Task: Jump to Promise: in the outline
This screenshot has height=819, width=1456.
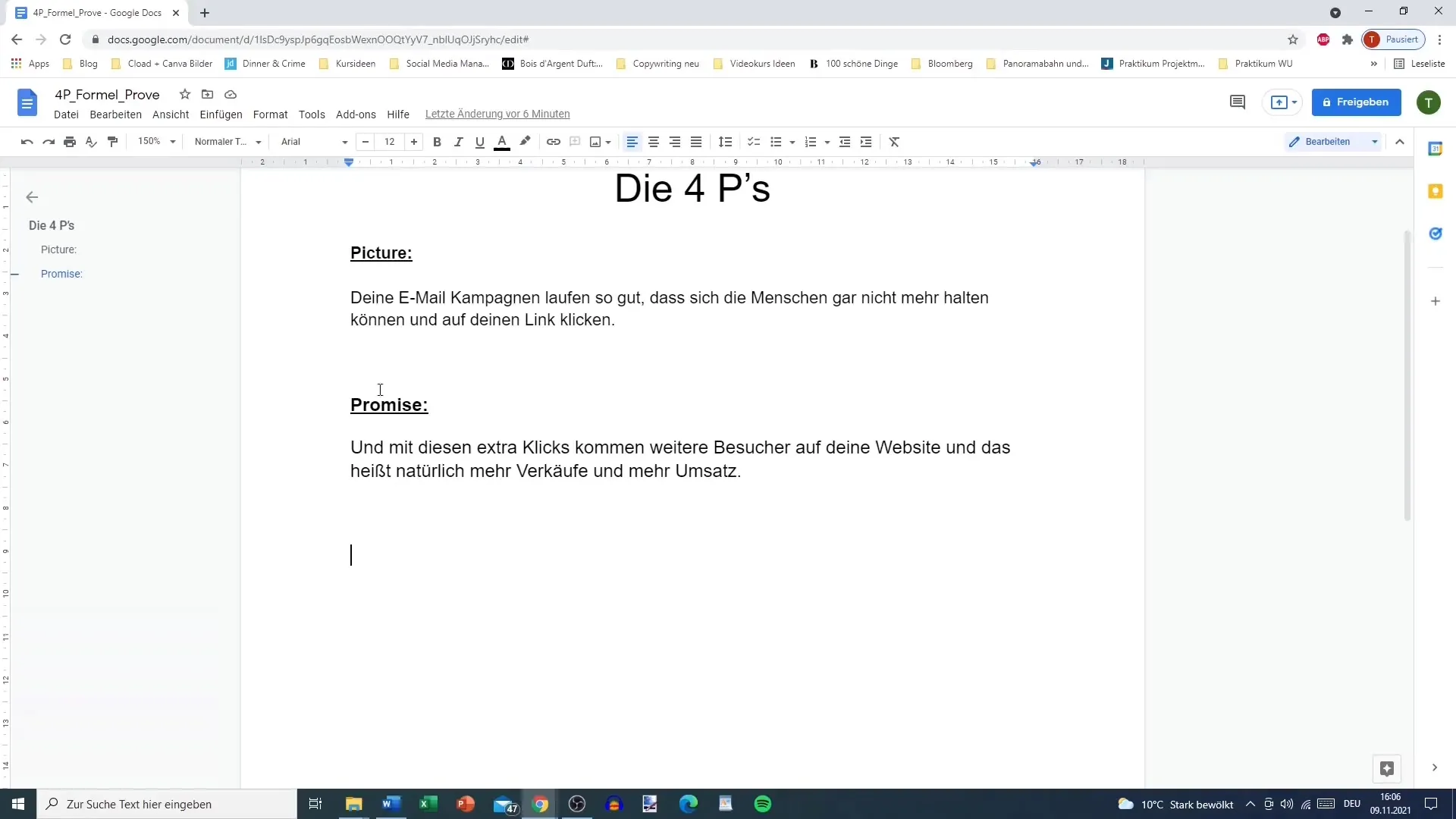Action: coord(61,274)
